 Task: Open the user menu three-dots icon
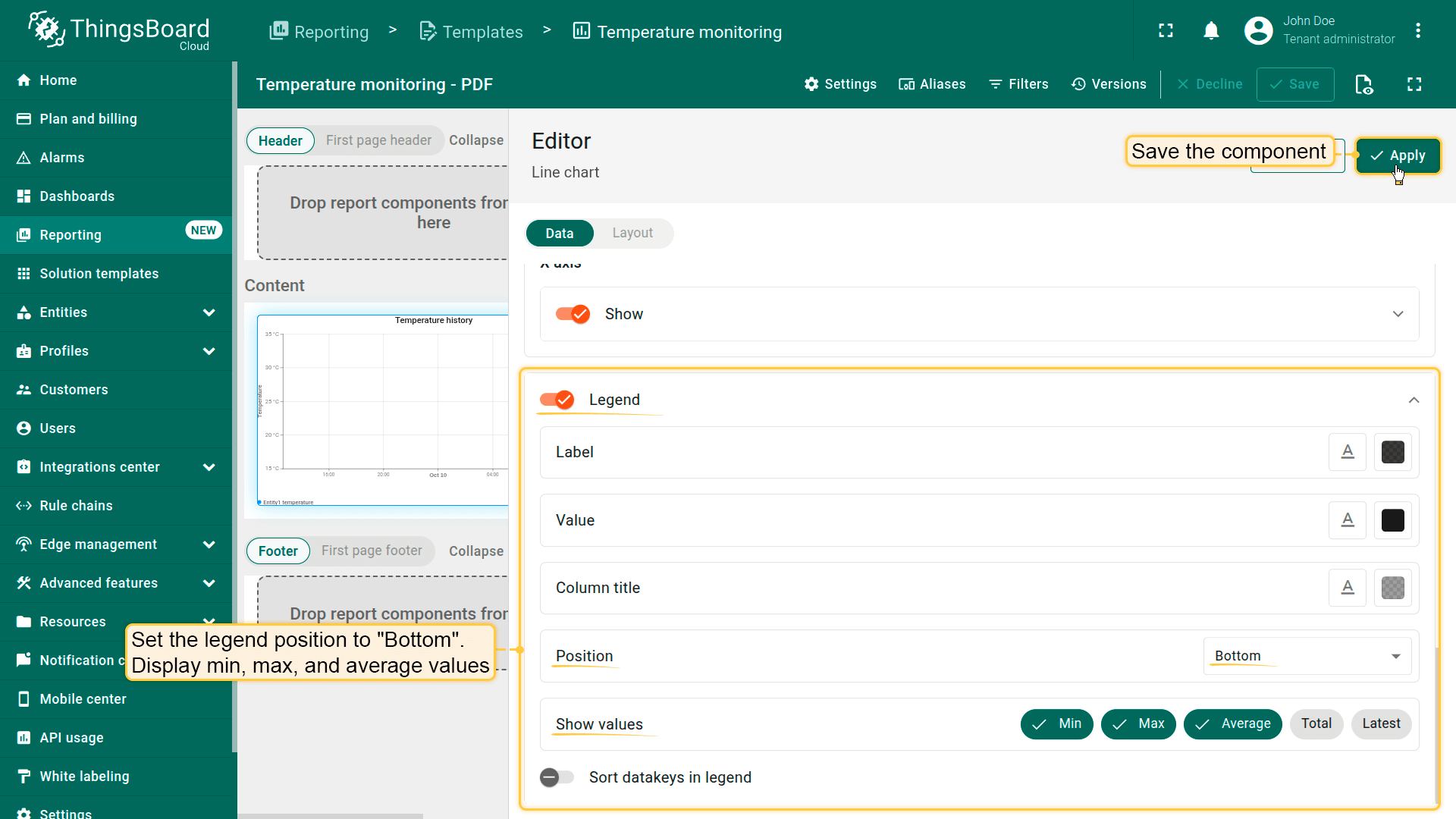coord(1417,30)
